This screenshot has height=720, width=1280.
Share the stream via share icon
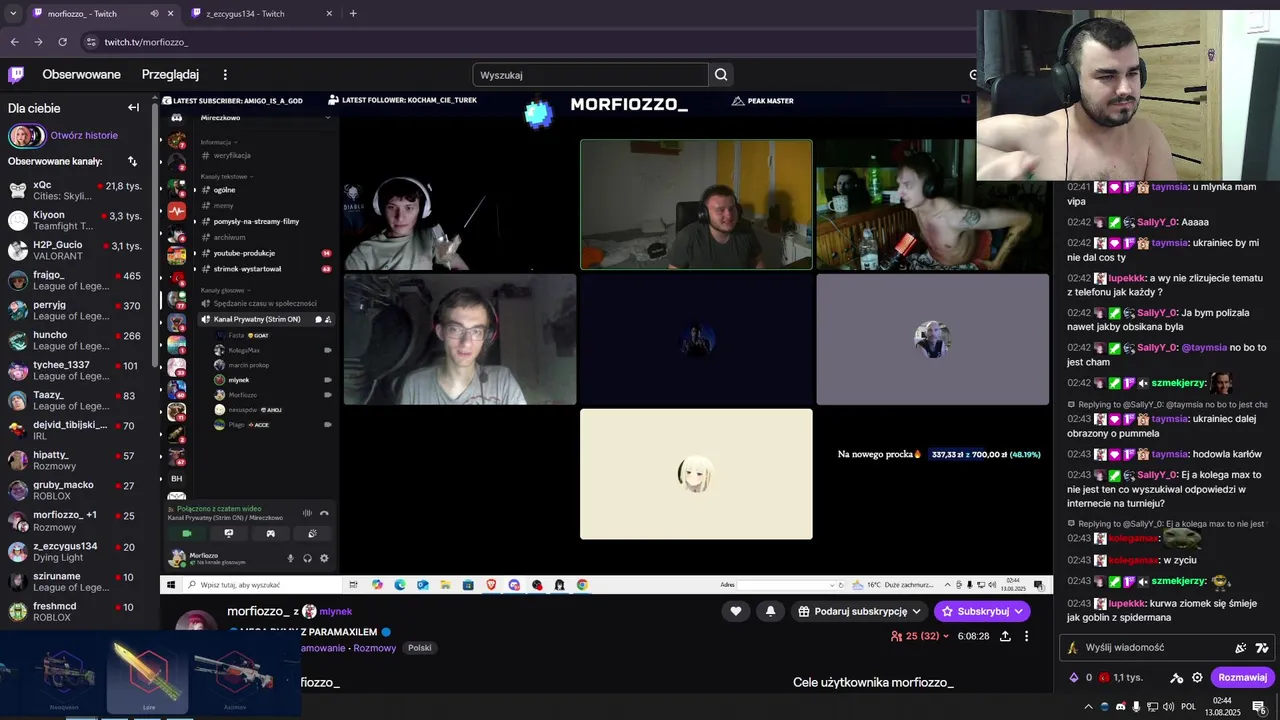point(1005,636)
